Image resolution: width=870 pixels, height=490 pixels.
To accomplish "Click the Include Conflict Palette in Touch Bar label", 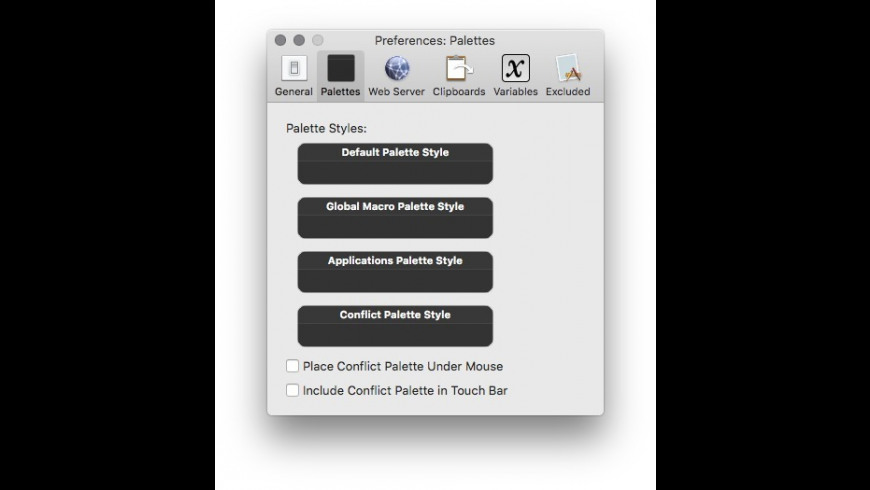I will (x=405, y=391).
